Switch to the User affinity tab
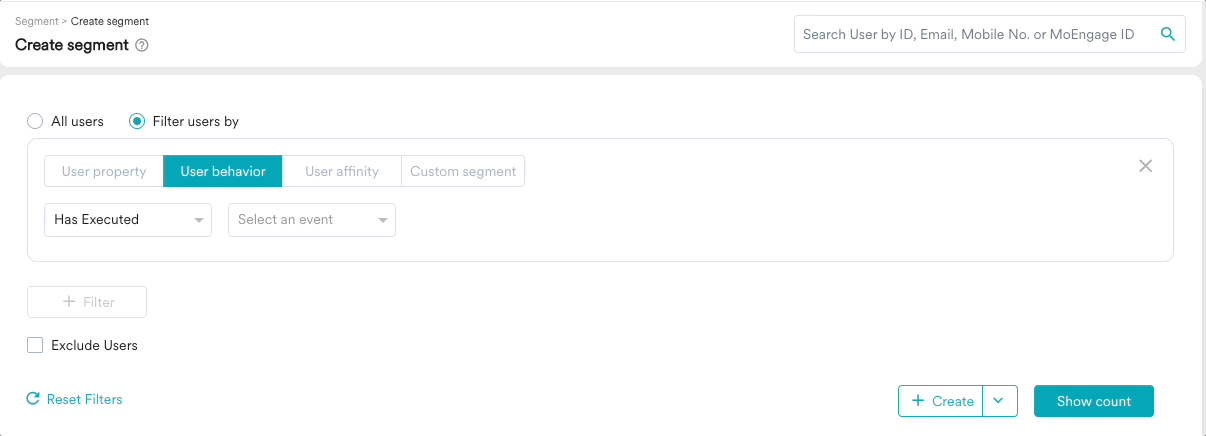The height and width of the screenshot is (436, 1206). (x=342, y=171)
